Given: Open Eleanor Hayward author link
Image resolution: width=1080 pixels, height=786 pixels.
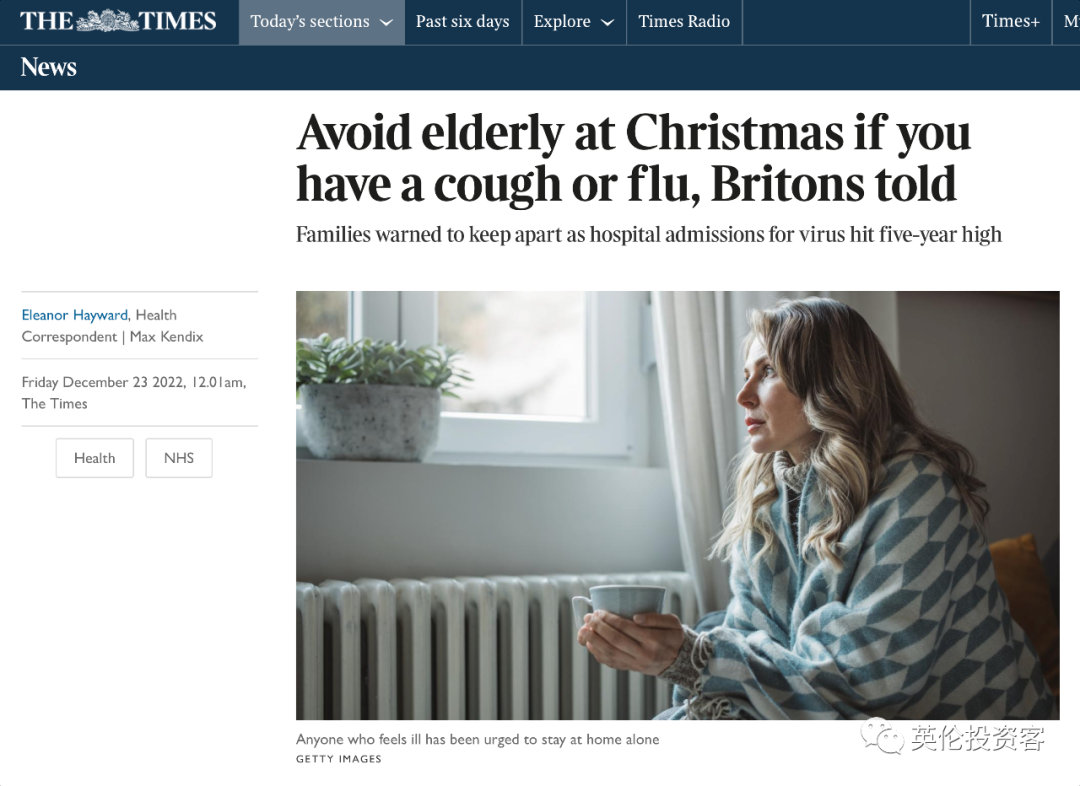Looking at the screenshot, I should 74,315.
